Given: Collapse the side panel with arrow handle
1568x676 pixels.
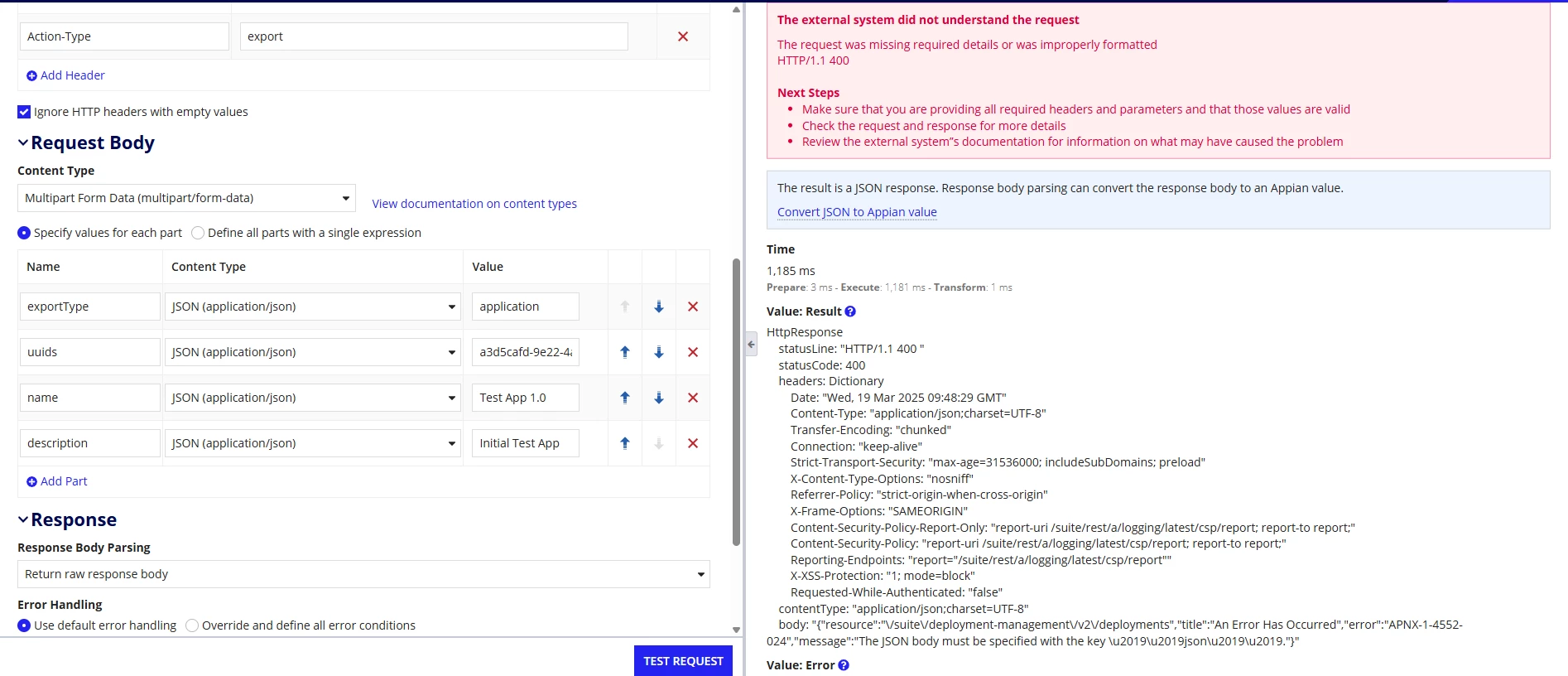Looking at the screenshot, I should [x=751, y=344].
